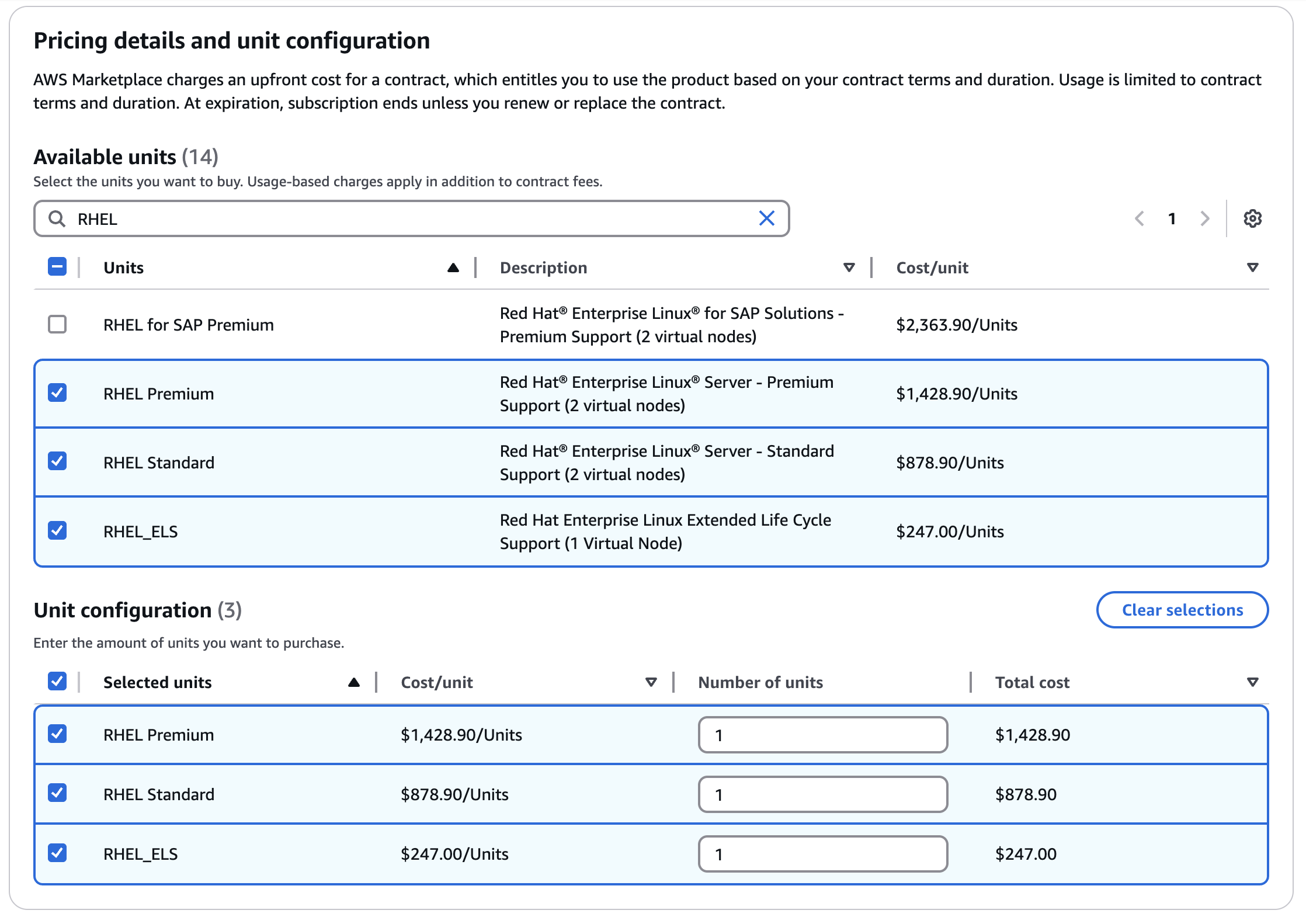Click the Number of units header
This screenshot has width=1306, height=924.
coord(760,683)
